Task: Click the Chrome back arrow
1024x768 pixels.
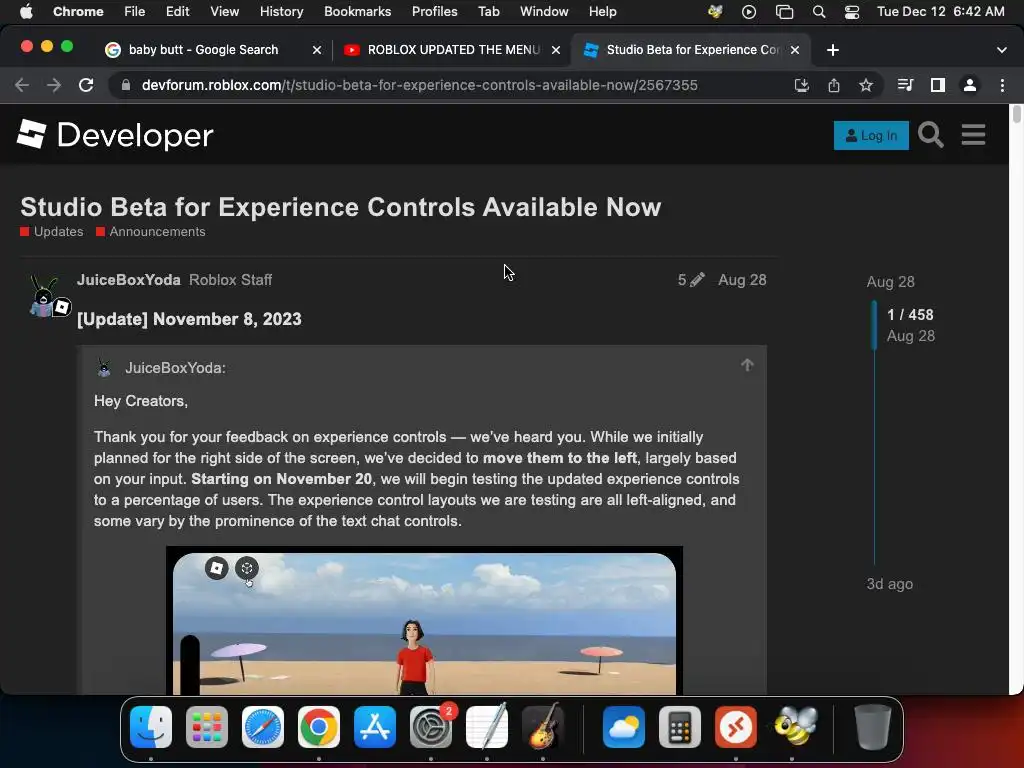Action: click(22, 85)
